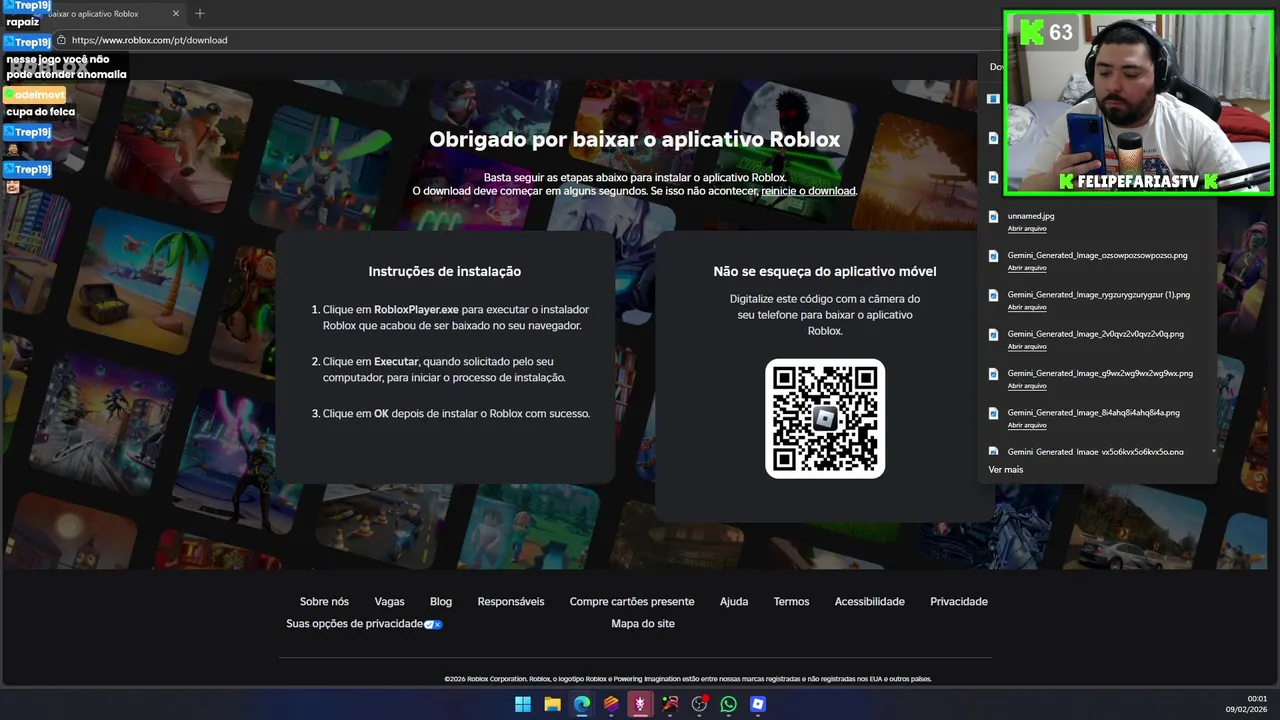Image resolution: width=1280 pixels, height=720 pixels.
Task: Click the file icon beside unnamed.jpg
Action: coord(993,216)
